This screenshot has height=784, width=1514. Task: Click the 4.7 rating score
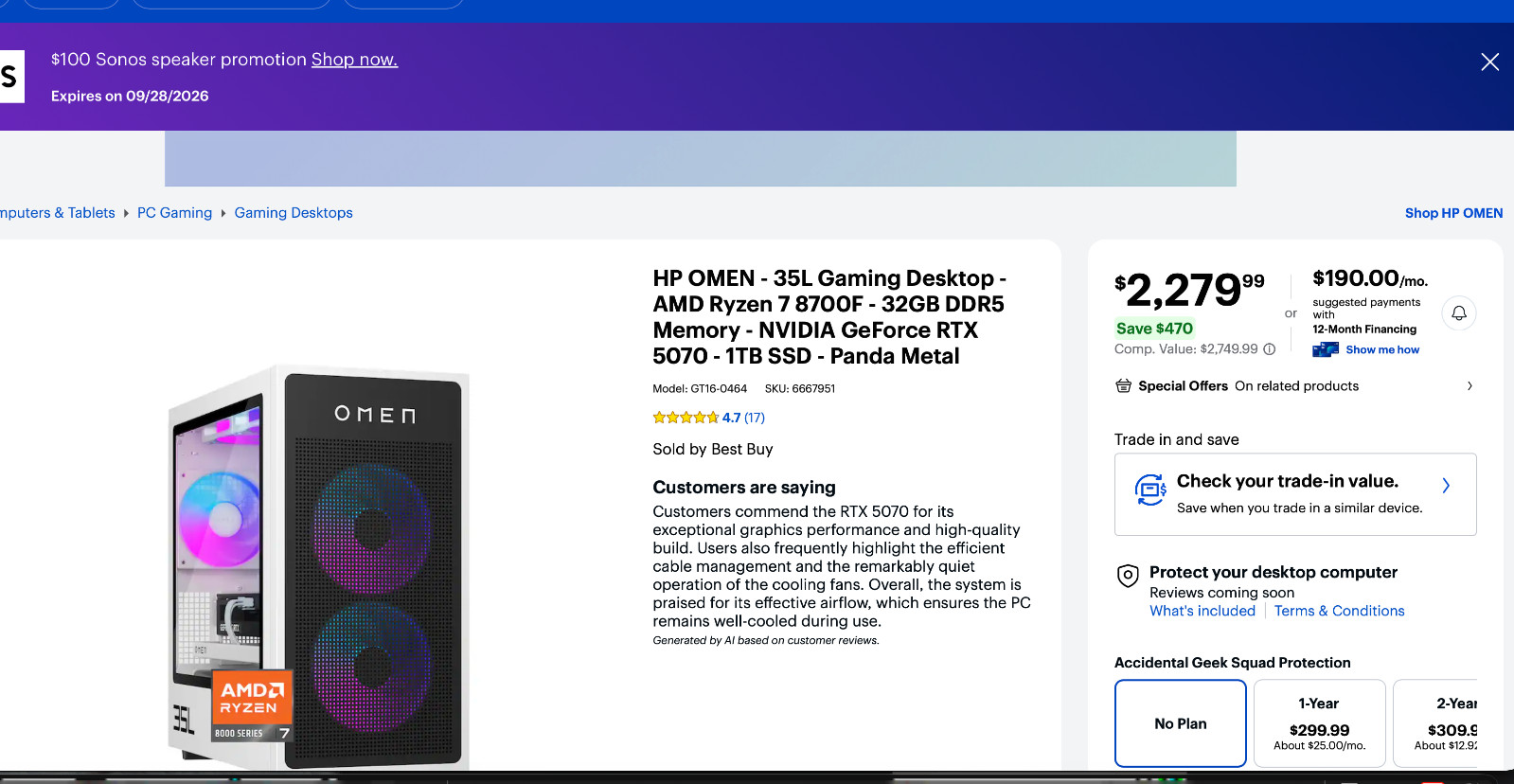[x=732, y=418]
